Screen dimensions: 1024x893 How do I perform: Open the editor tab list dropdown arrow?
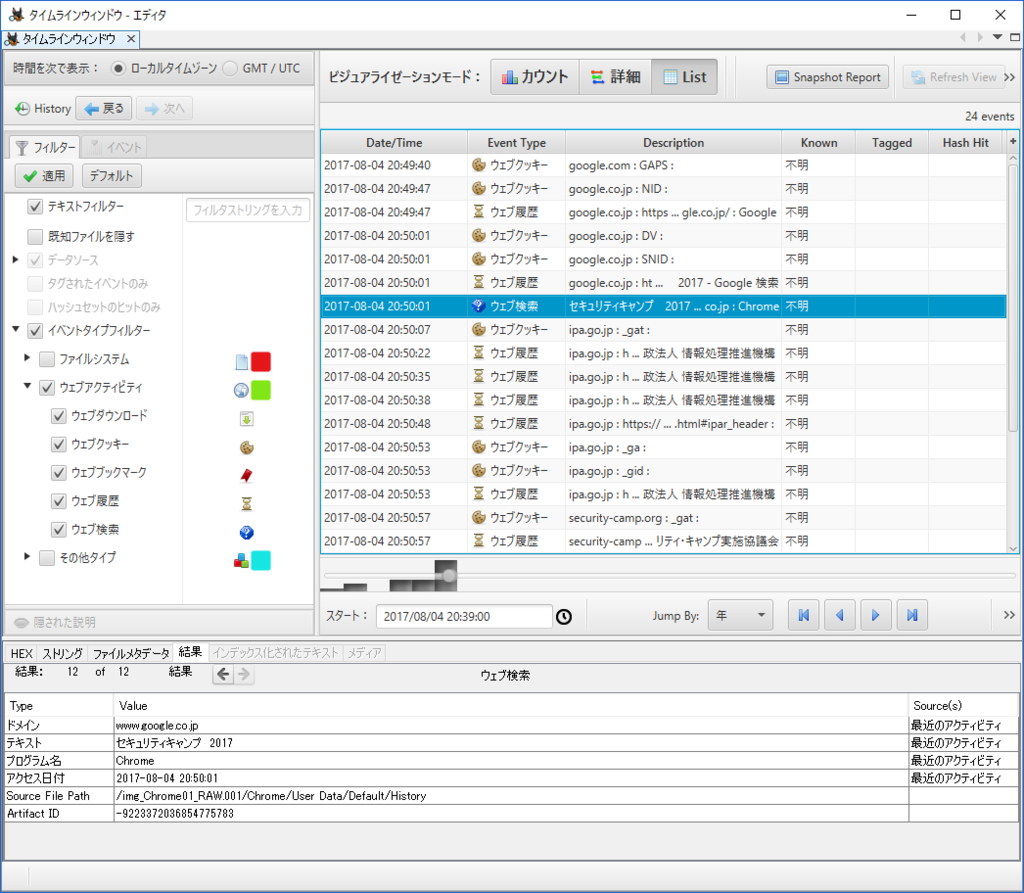pyautogui.click(x=997, y=37)
